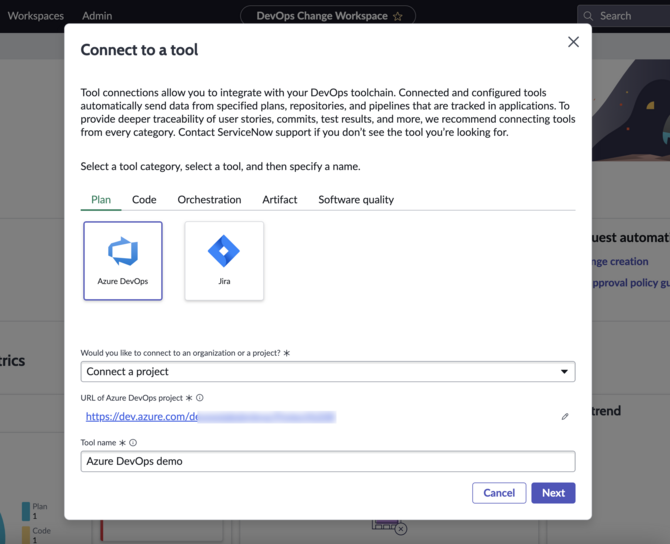Image resolution: width=670 pixels, height=544 pixels.
Task: Select the Azure DevOps tool card
Action: (x=123, y=261)
